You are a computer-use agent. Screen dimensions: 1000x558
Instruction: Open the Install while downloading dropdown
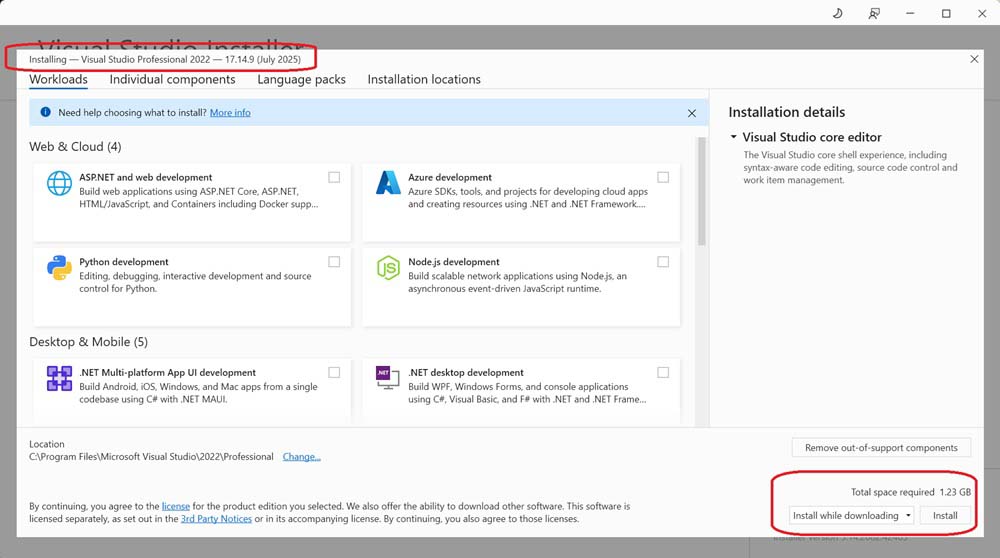click(x=852, y=516)
